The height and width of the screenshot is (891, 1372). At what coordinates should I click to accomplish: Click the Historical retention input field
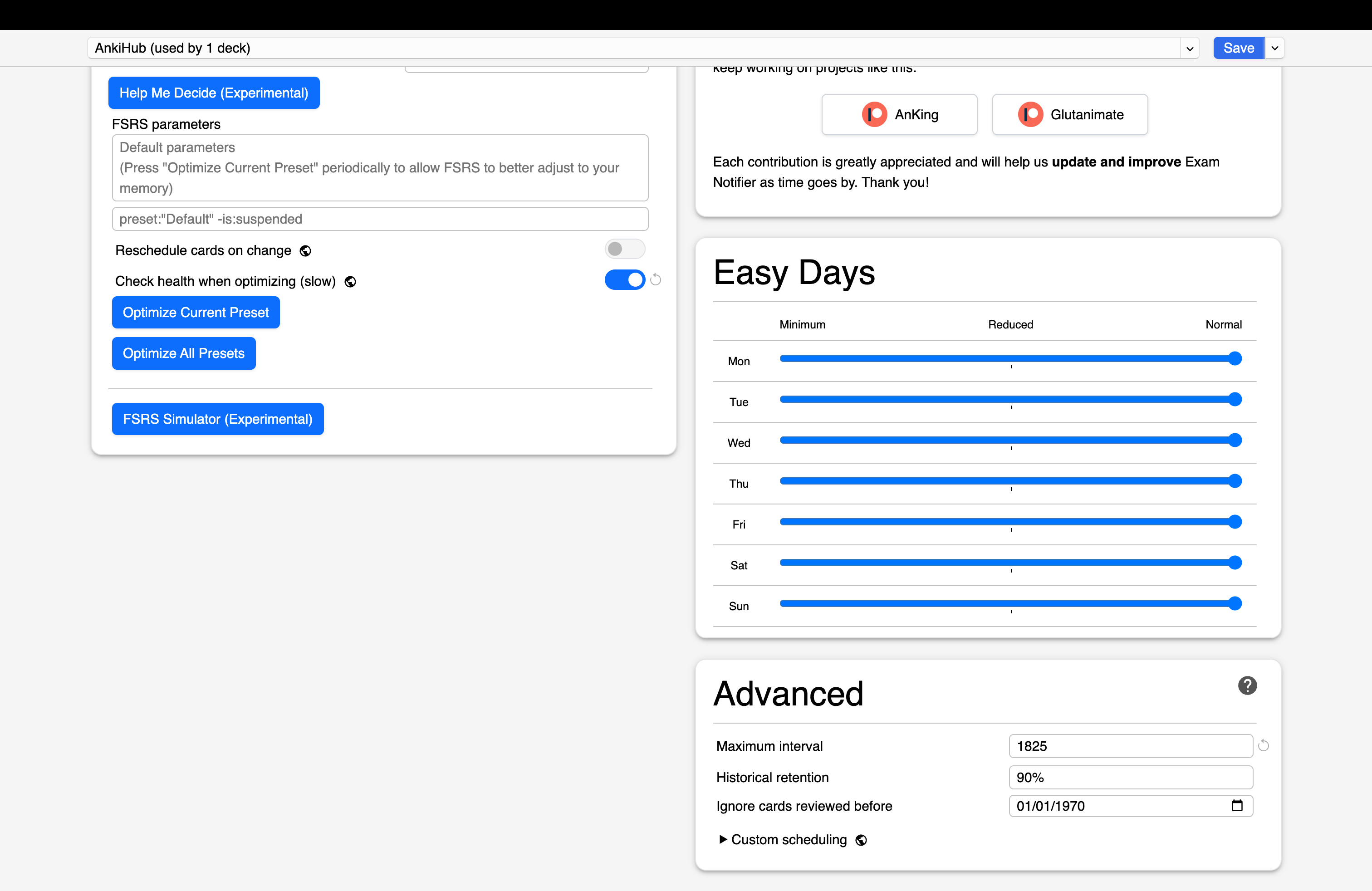(1131, 778)
